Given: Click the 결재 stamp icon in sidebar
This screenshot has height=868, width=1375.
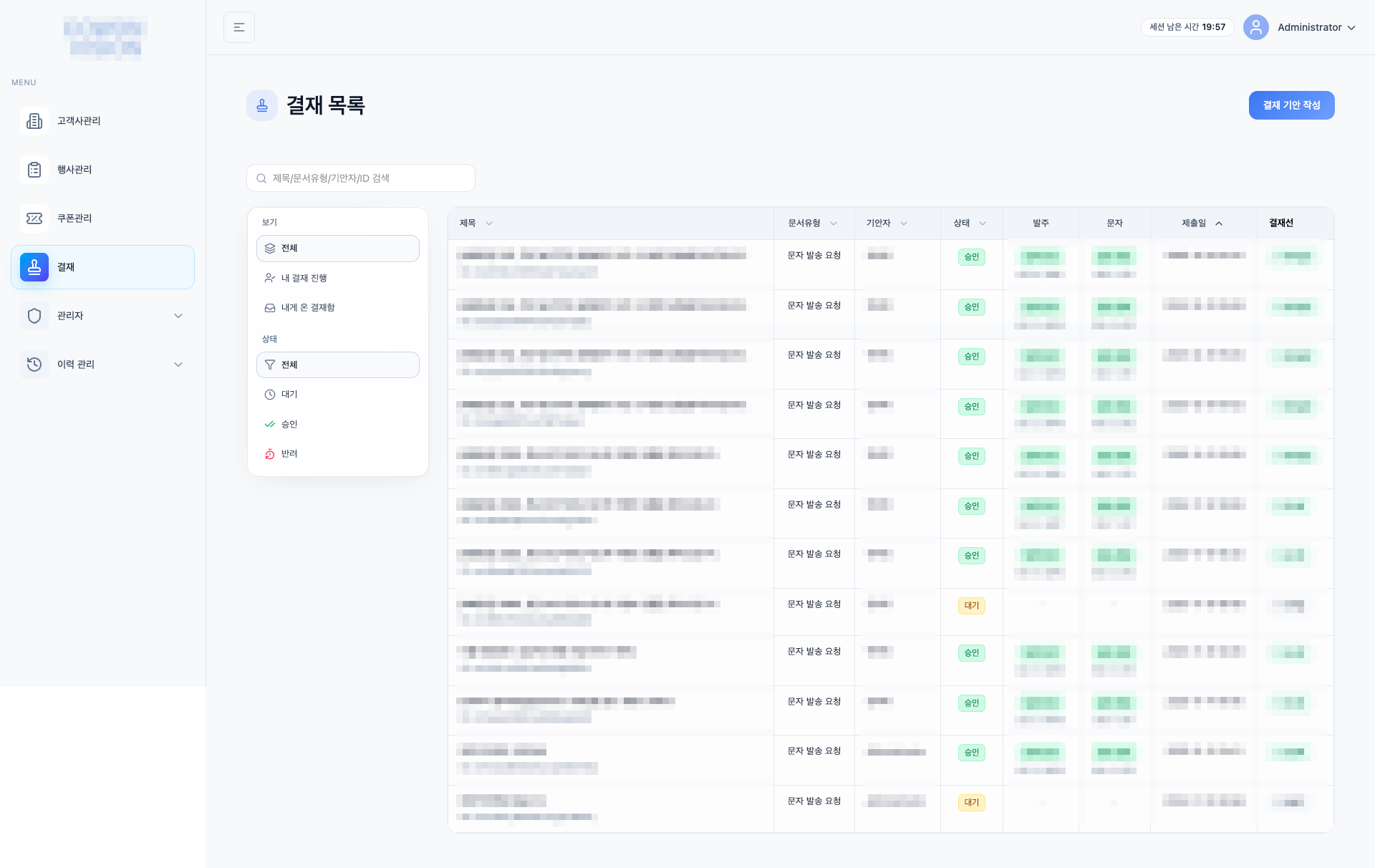Looking at the screenshot, I should [x=34, y=267].
